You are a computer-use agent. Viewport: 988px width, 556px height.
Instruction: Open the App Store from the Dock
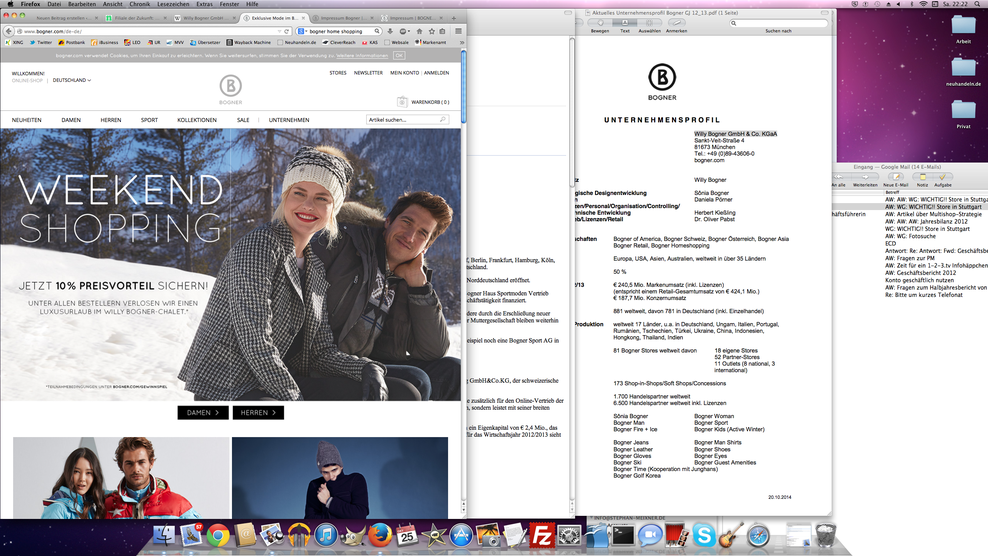(x=461, y=536)
